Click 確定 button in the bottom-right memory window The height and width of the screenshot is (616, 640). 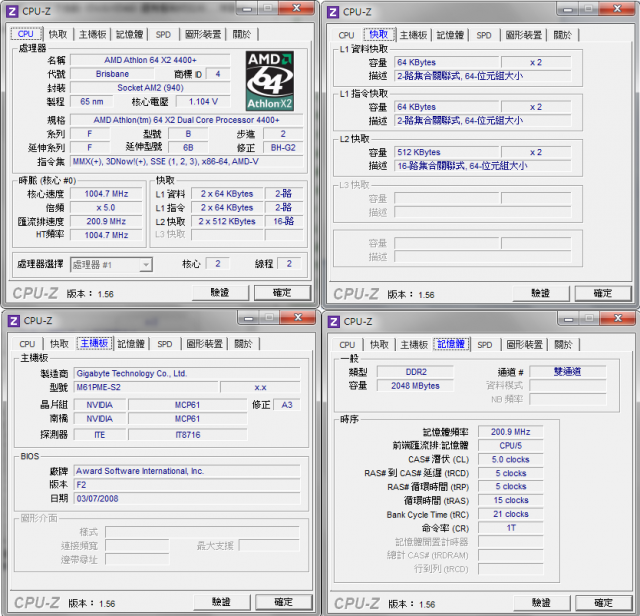(x=604, y=603)
